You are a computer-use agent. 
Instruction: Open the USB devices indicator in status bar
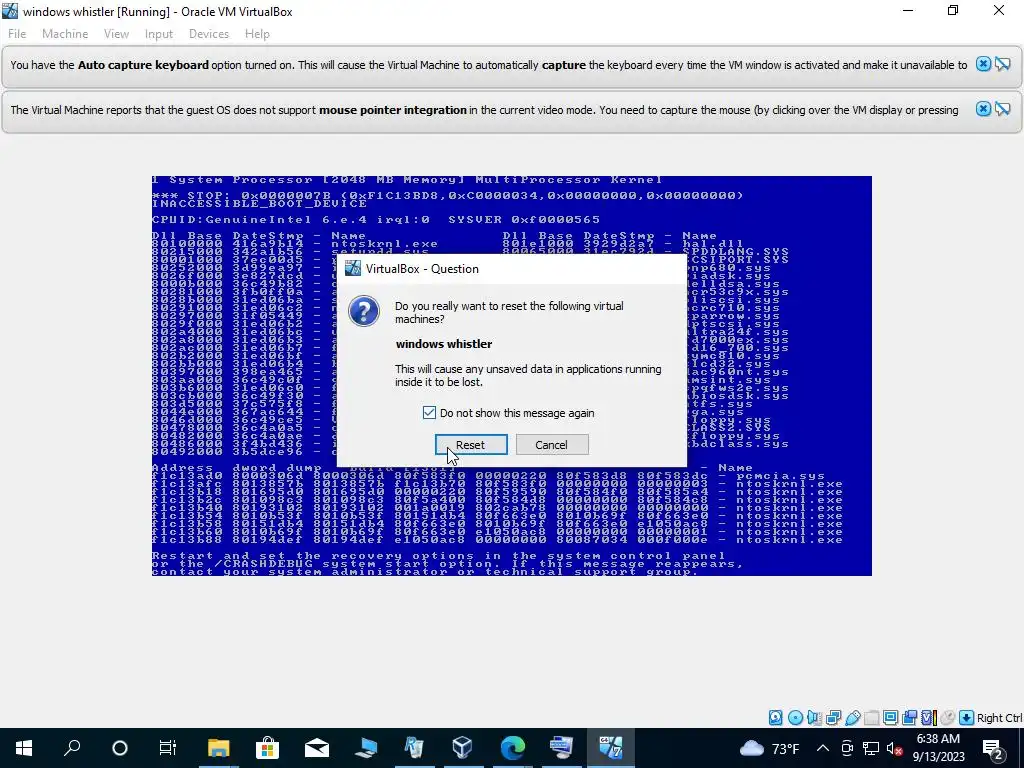pyautogui.click(x=853, y=718)
